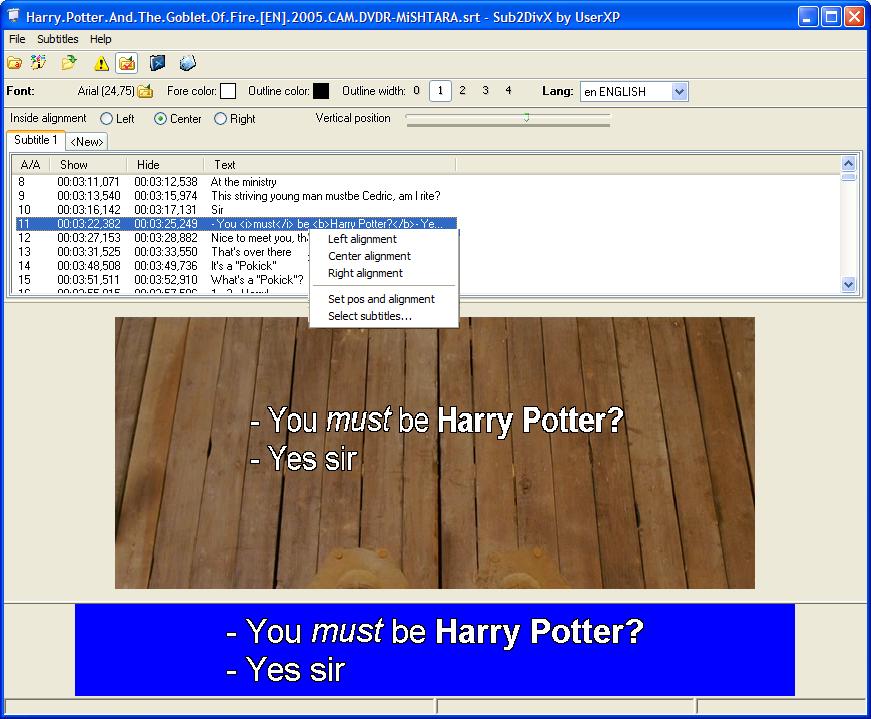Click the blue film preview icon

(157, 63)
